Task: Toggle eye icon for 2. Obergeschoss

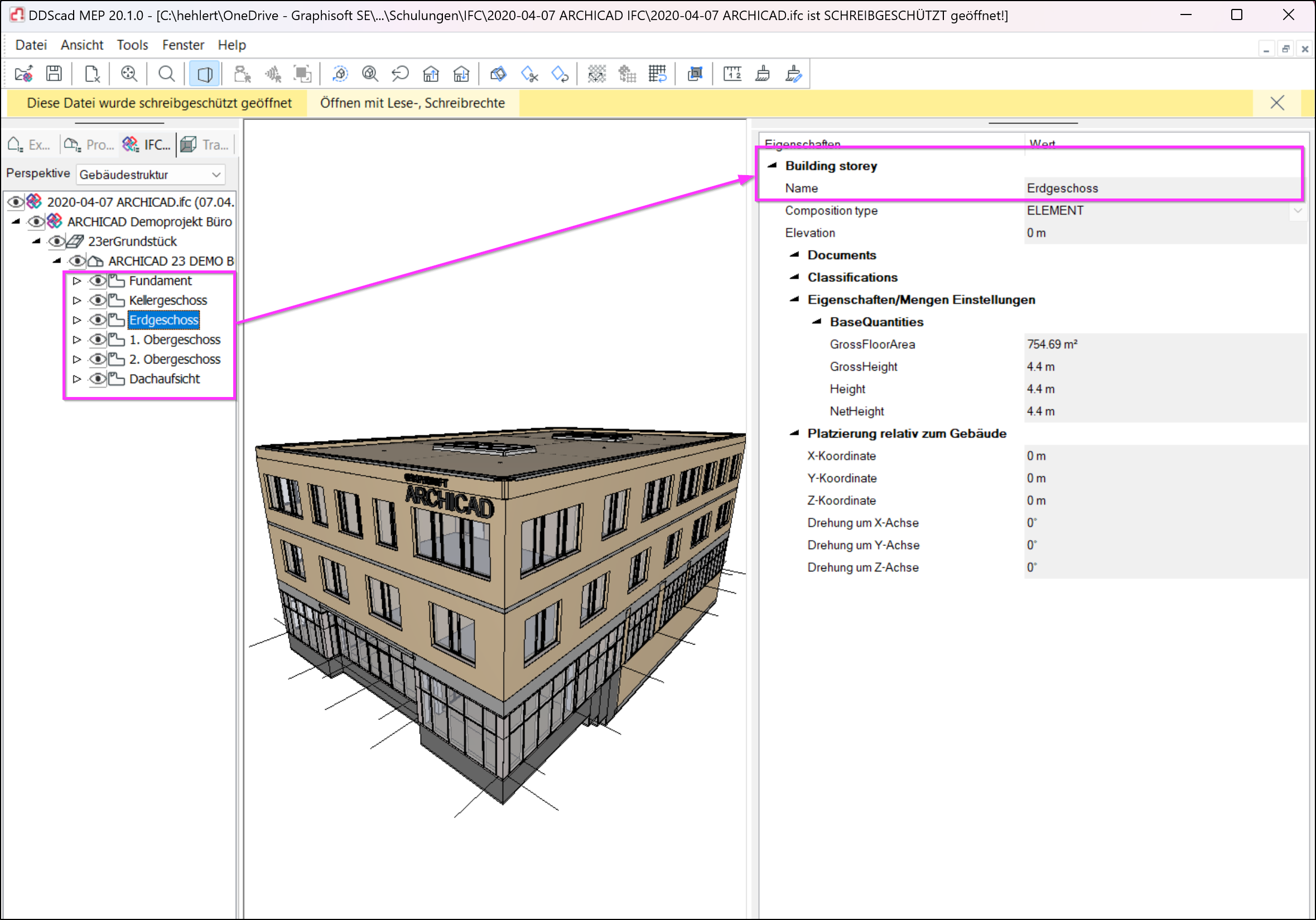Action: [x=98, y=359]
